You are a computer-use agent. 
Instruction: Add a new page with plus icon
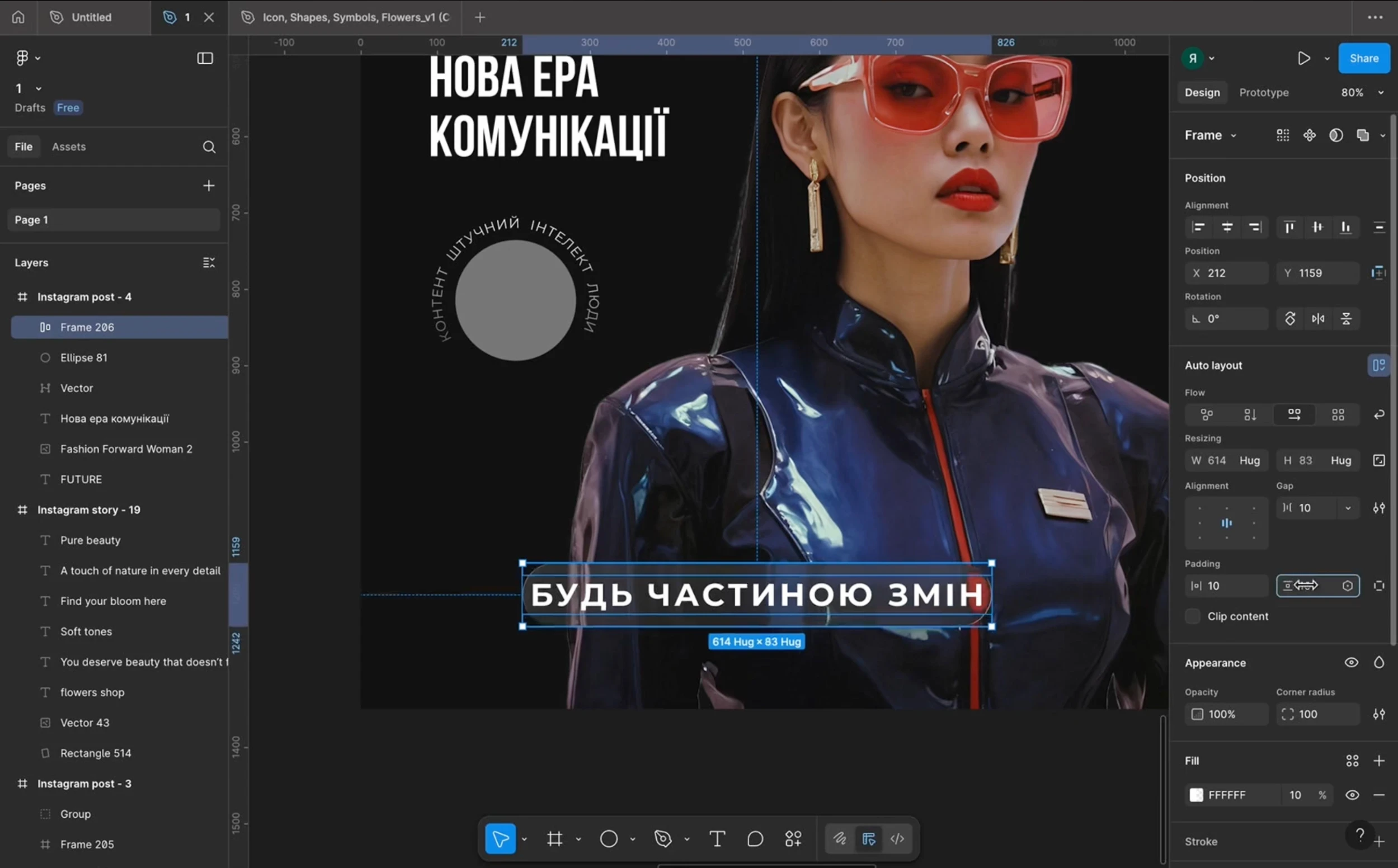click(x=209, y=186)
